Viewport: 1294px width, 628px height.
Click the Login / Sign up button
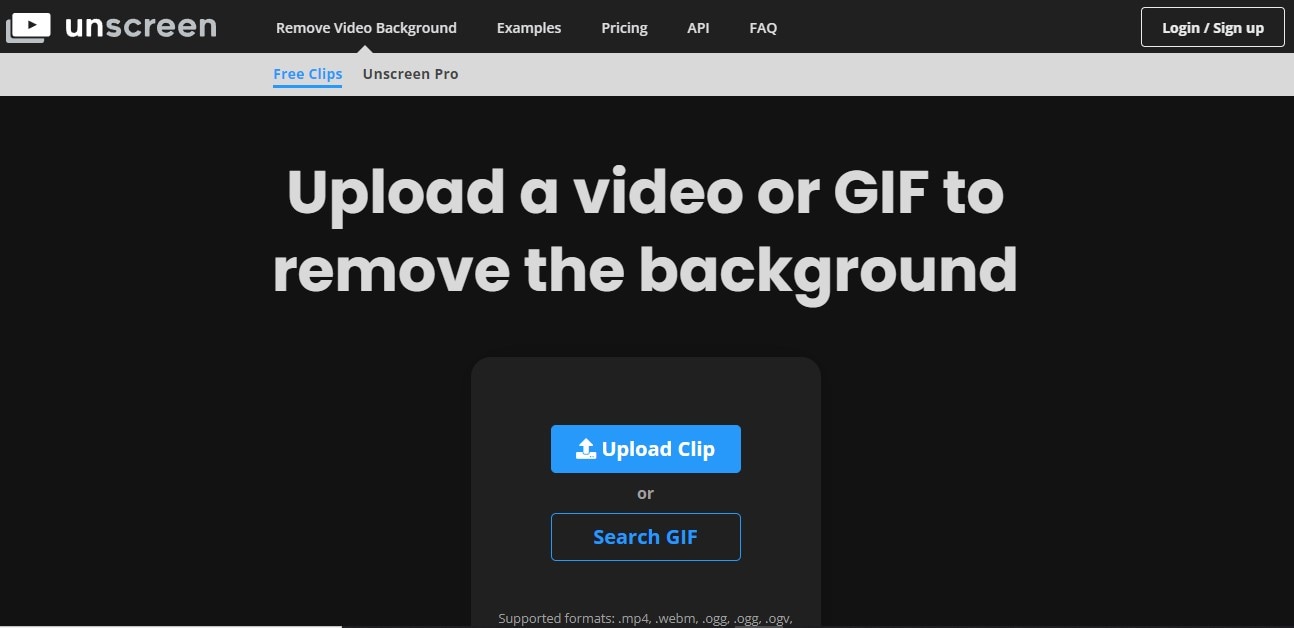[1212, 27]
